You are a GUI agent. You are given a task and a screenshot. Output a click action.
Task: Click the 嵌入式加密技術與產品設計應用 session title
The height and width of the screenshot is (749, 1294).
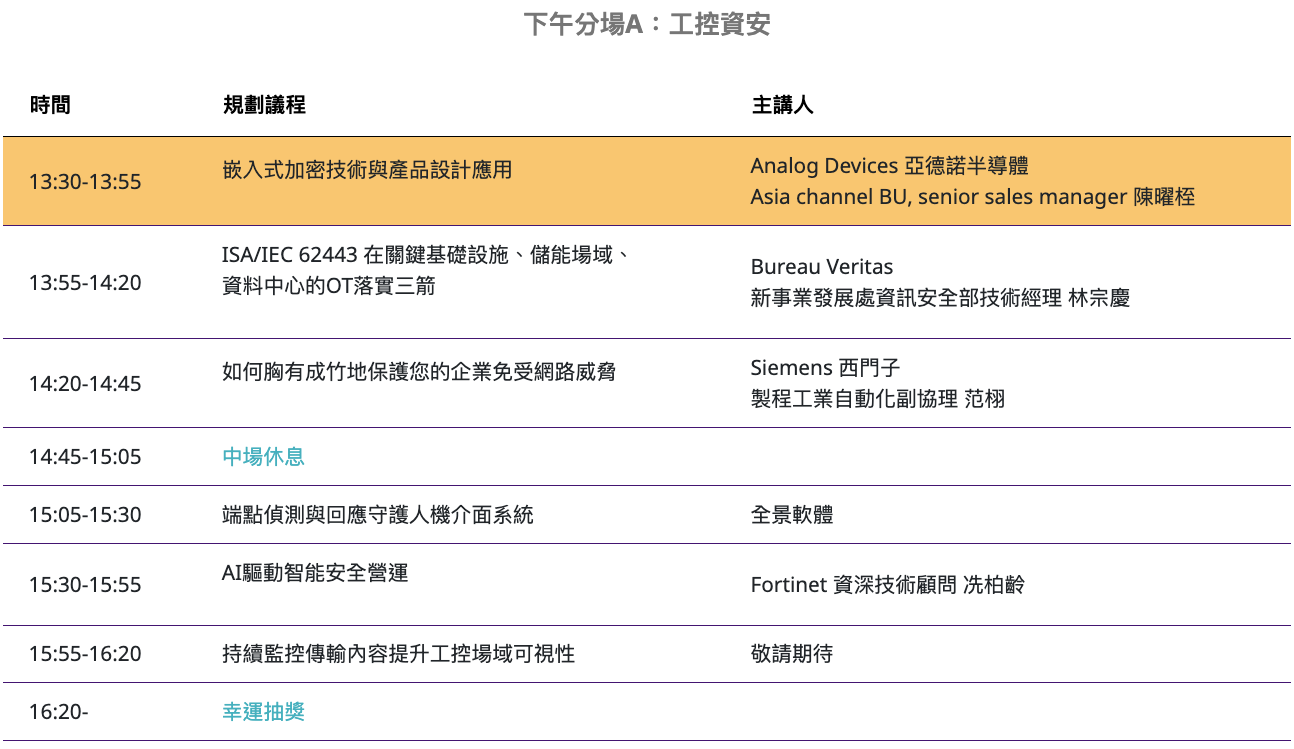pos(367,170)
